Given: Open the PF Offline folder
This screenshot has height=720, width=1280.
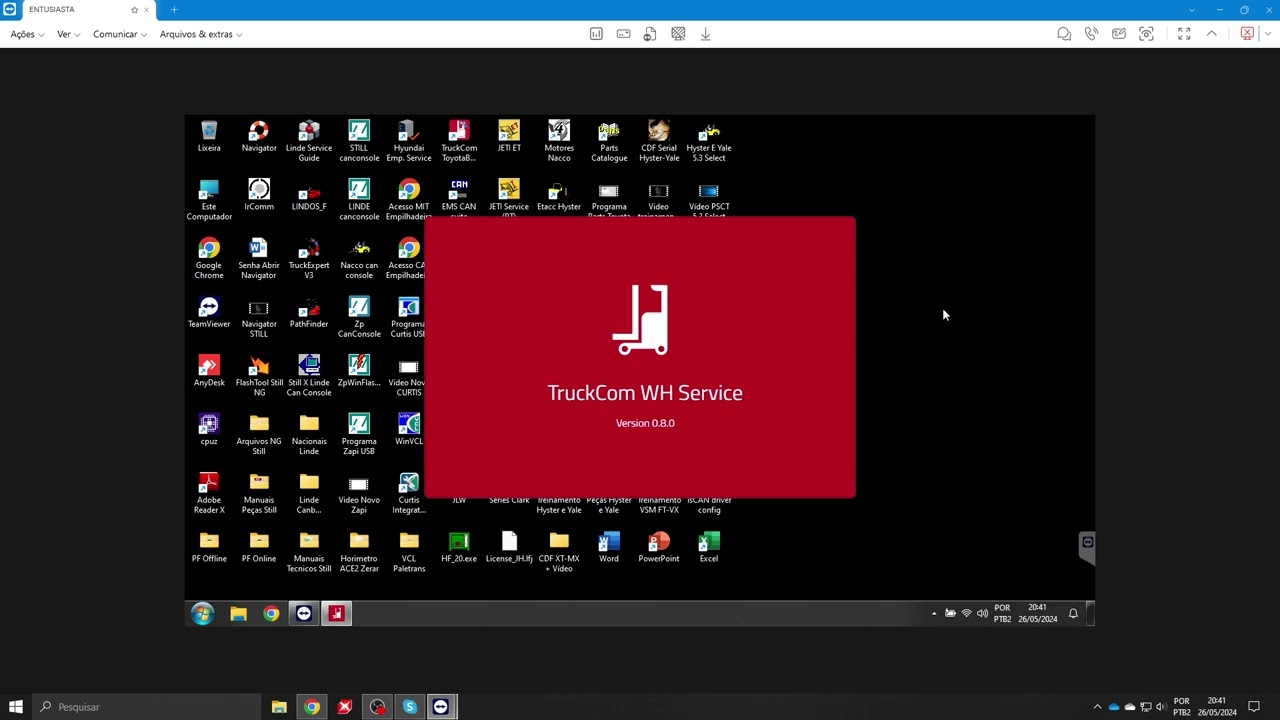Looking at the screenshot, I should (209, 547).
